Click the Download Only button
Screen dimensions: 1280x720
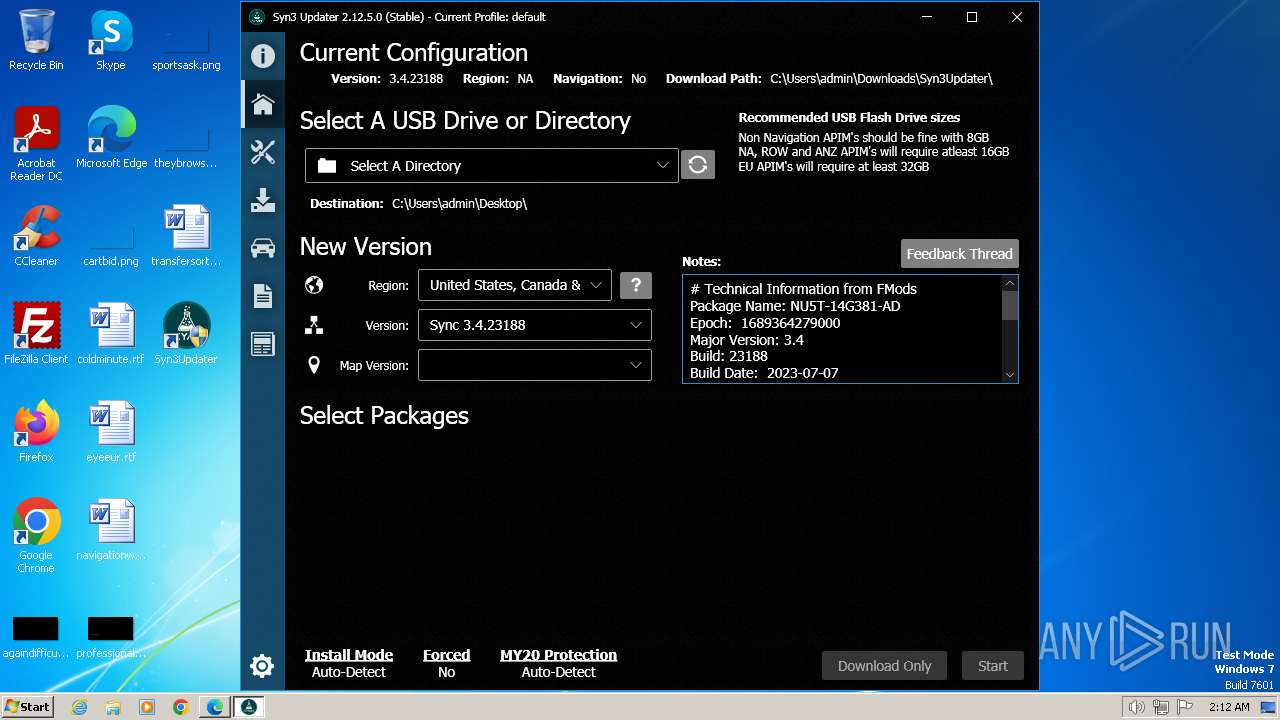(x=884, y=666)
